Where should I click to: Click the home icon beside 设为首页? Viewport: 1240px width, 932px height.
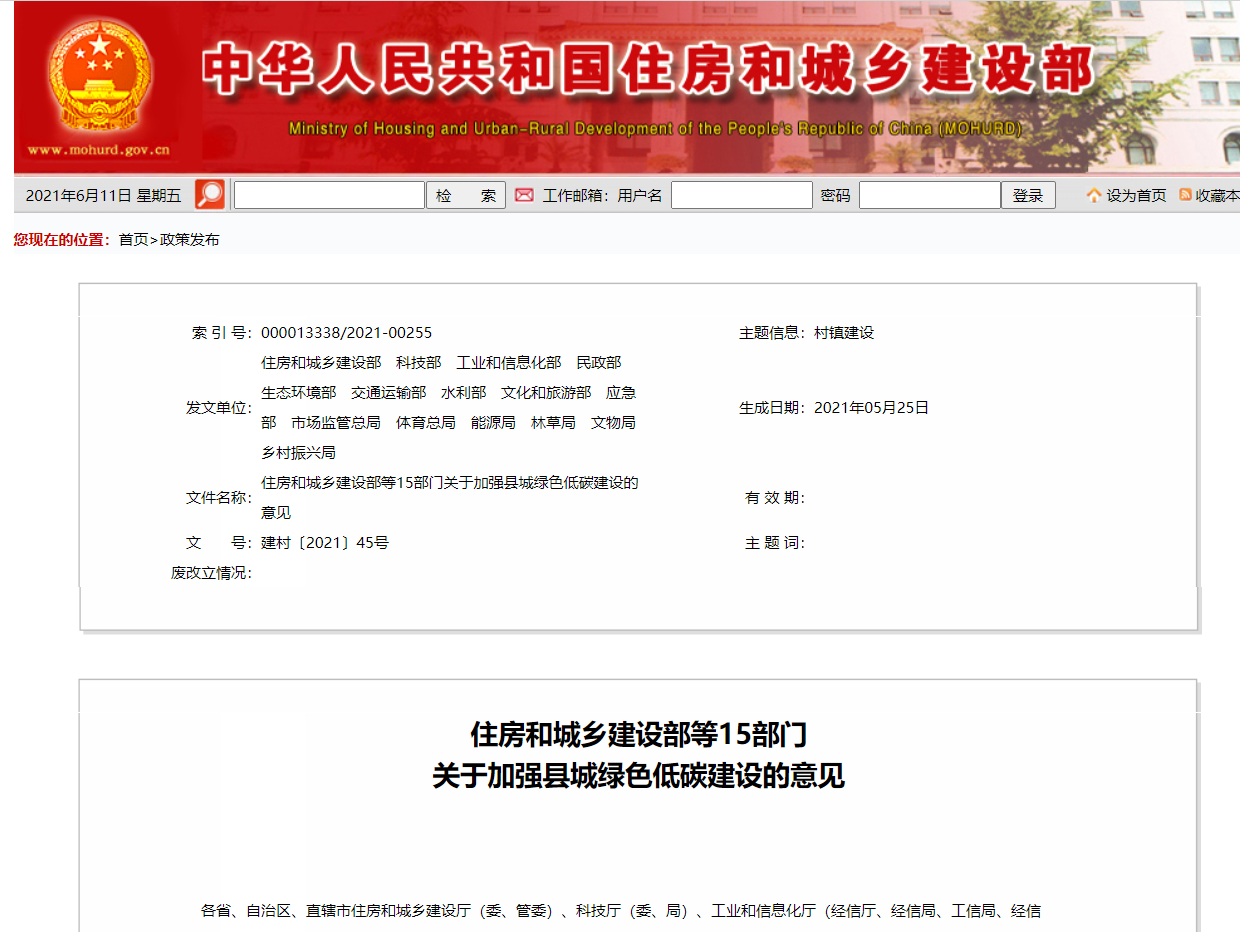[x=1094, y=196]
